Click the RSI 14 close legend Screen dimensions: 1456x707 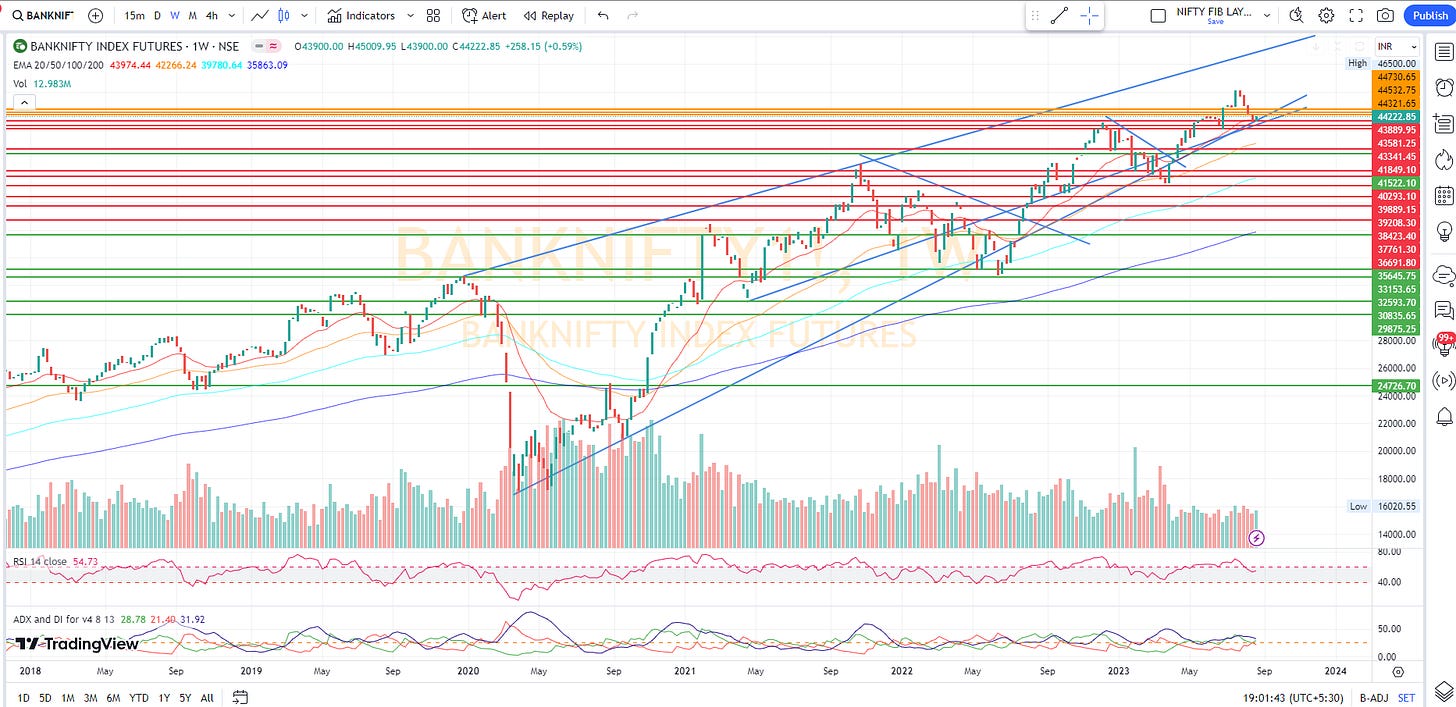tap(40, 561)
